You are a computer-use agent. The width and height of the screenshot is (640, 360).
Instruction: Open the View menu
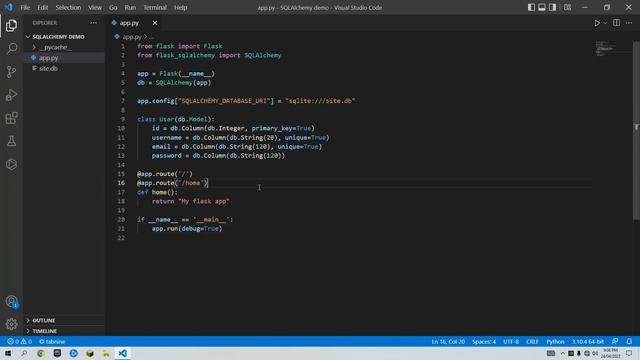(x=95, y=7)
